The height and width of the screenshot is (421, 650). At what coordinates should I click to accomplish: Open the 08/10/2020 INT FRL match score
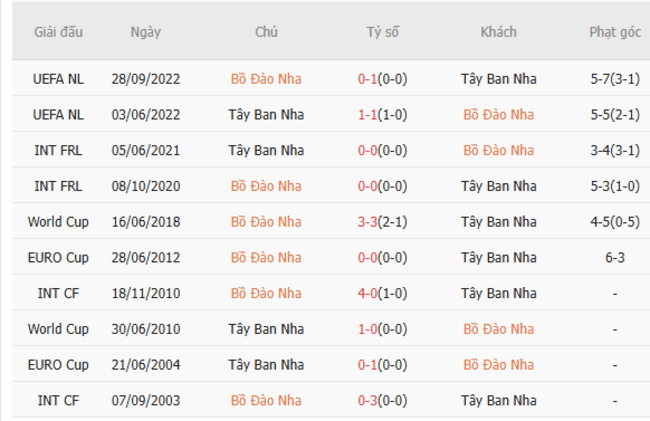pyautogui.click(x=382, y=186)
